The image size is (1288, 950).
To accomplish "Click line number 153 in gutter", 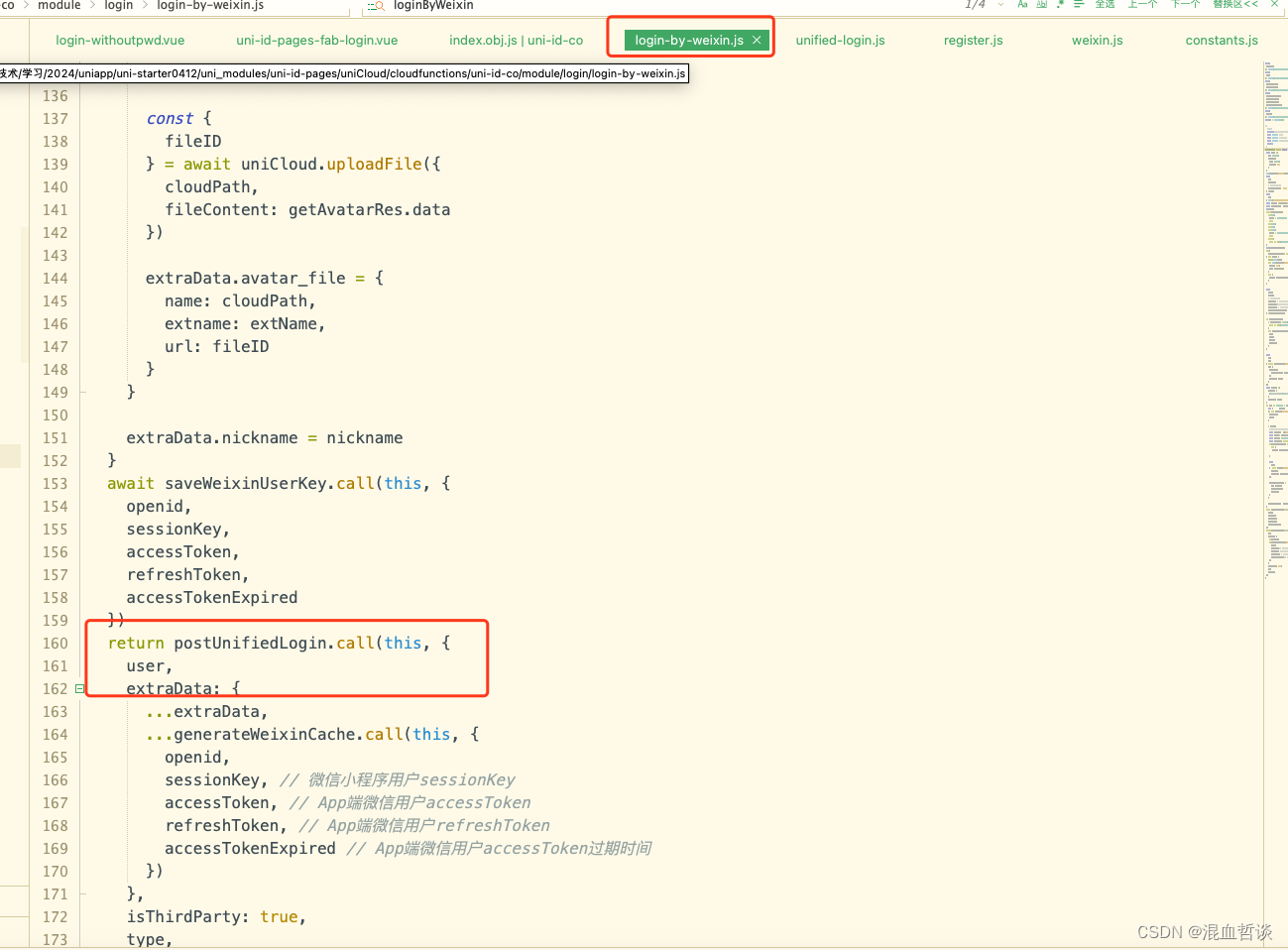I will (x=56, y=484).
